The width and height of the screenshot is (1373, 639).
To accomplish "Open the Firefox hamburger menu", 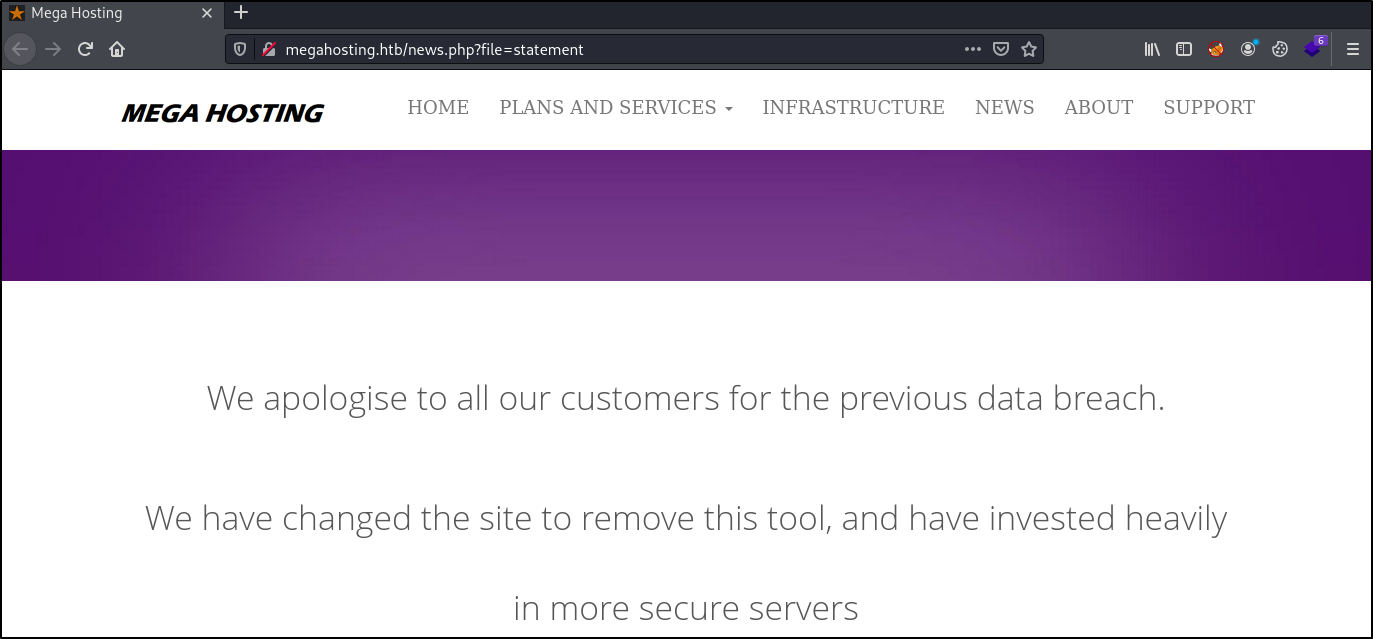I will point(1352,48).
